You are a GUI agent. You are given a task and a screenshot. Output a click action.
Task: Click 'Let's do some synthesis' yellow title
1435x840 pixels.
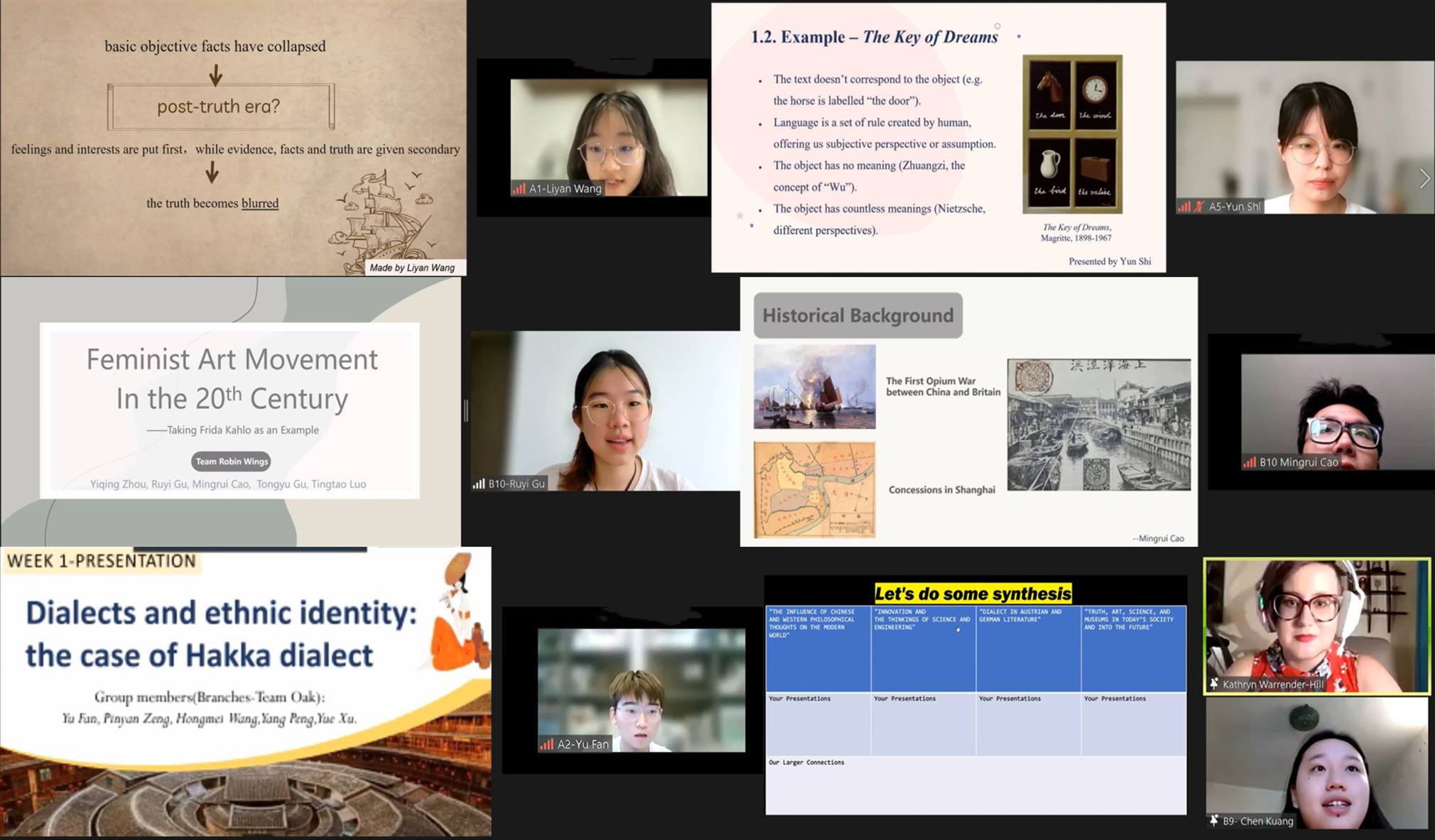(x=973, y=593)
